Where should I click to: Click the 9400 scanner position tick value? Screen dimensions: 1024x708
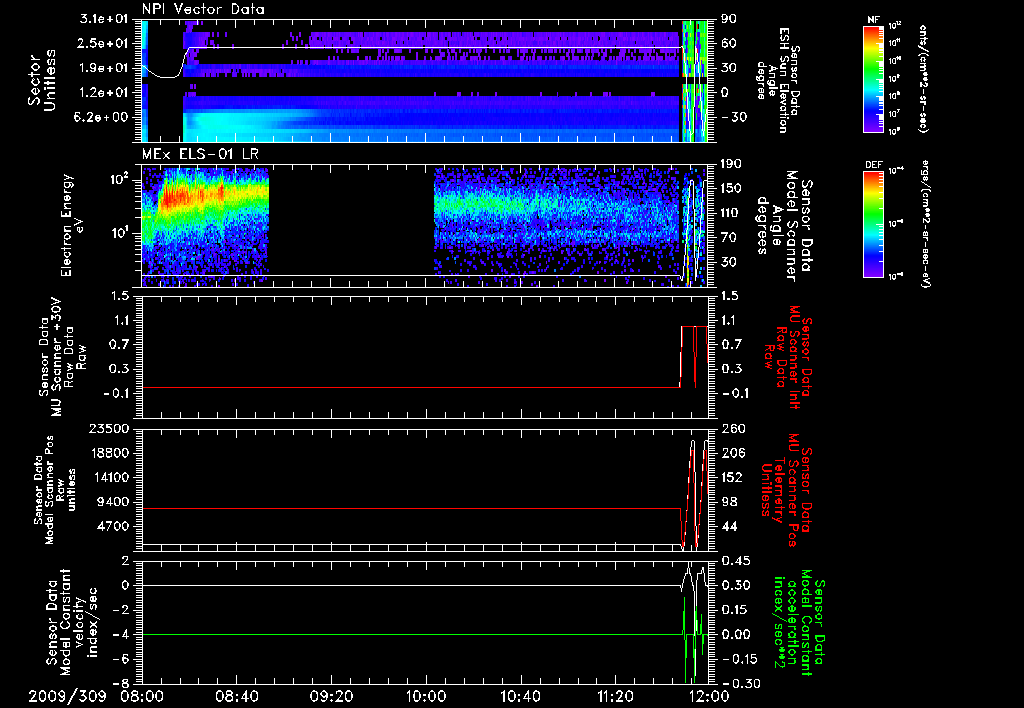point(113,502)
